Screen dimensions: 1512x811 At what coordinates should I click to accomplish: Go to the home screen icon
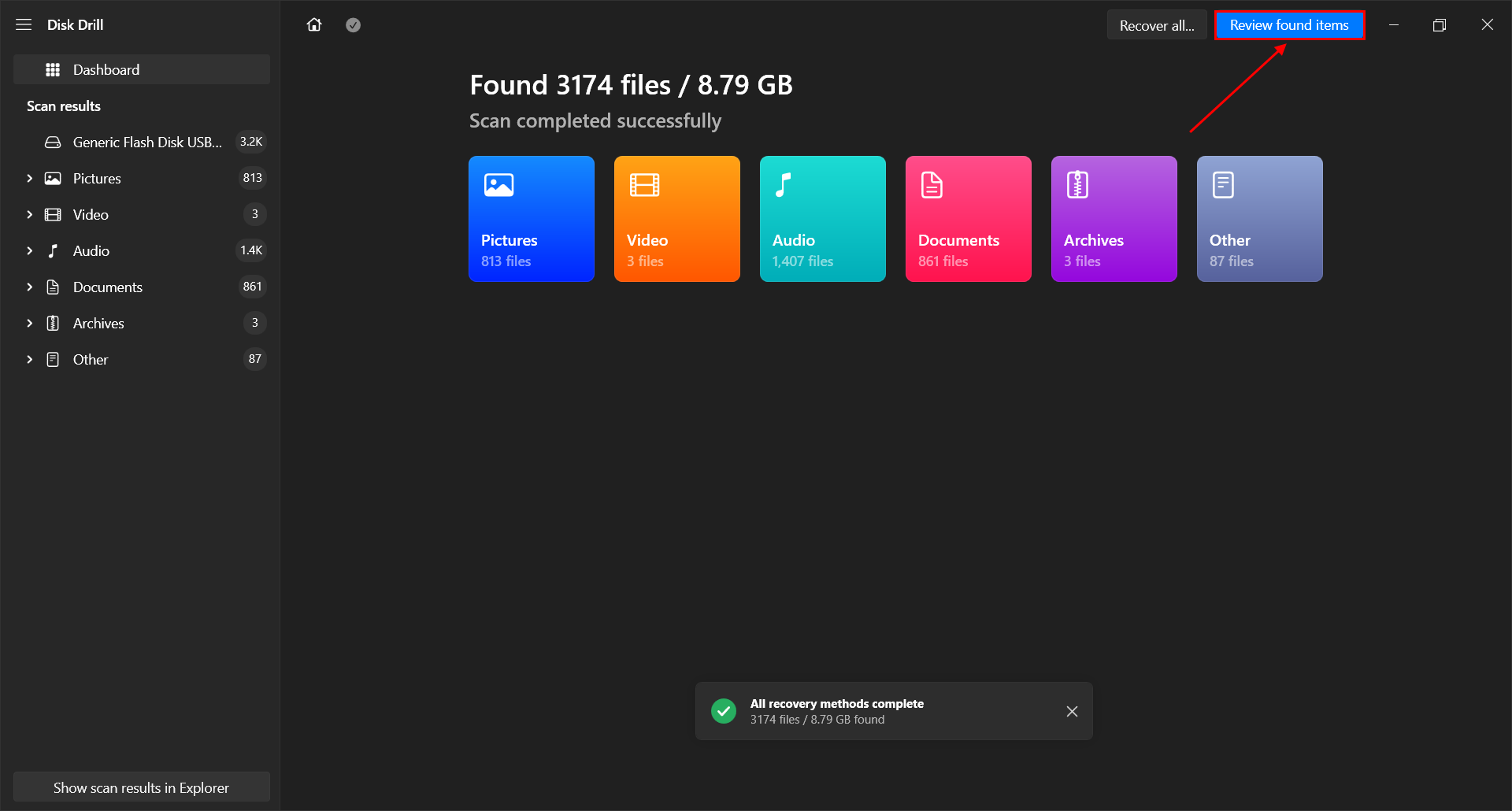pyautogui.click(x=314, y=24)
